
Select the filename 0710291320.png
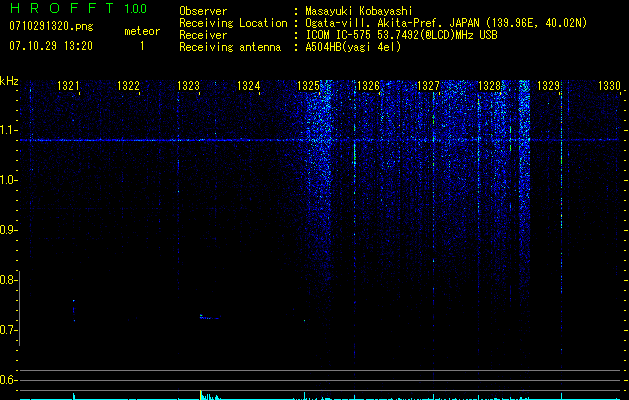point(51,26)
